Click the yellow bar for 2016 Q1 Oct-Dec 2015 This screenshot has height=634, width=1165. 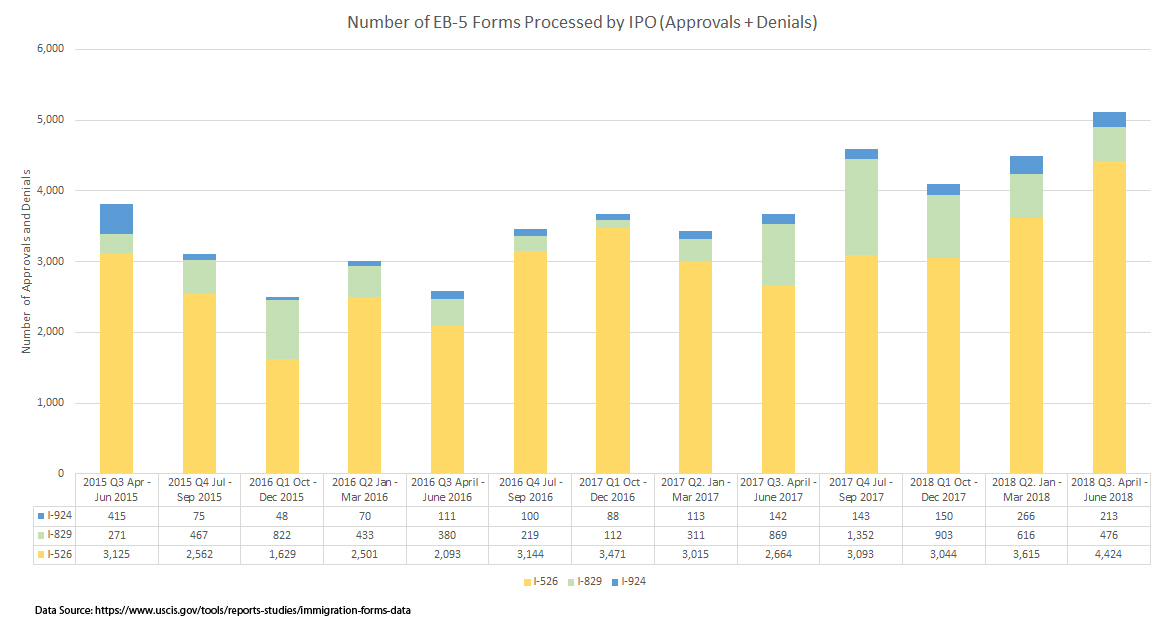click(x=281, y=415)
